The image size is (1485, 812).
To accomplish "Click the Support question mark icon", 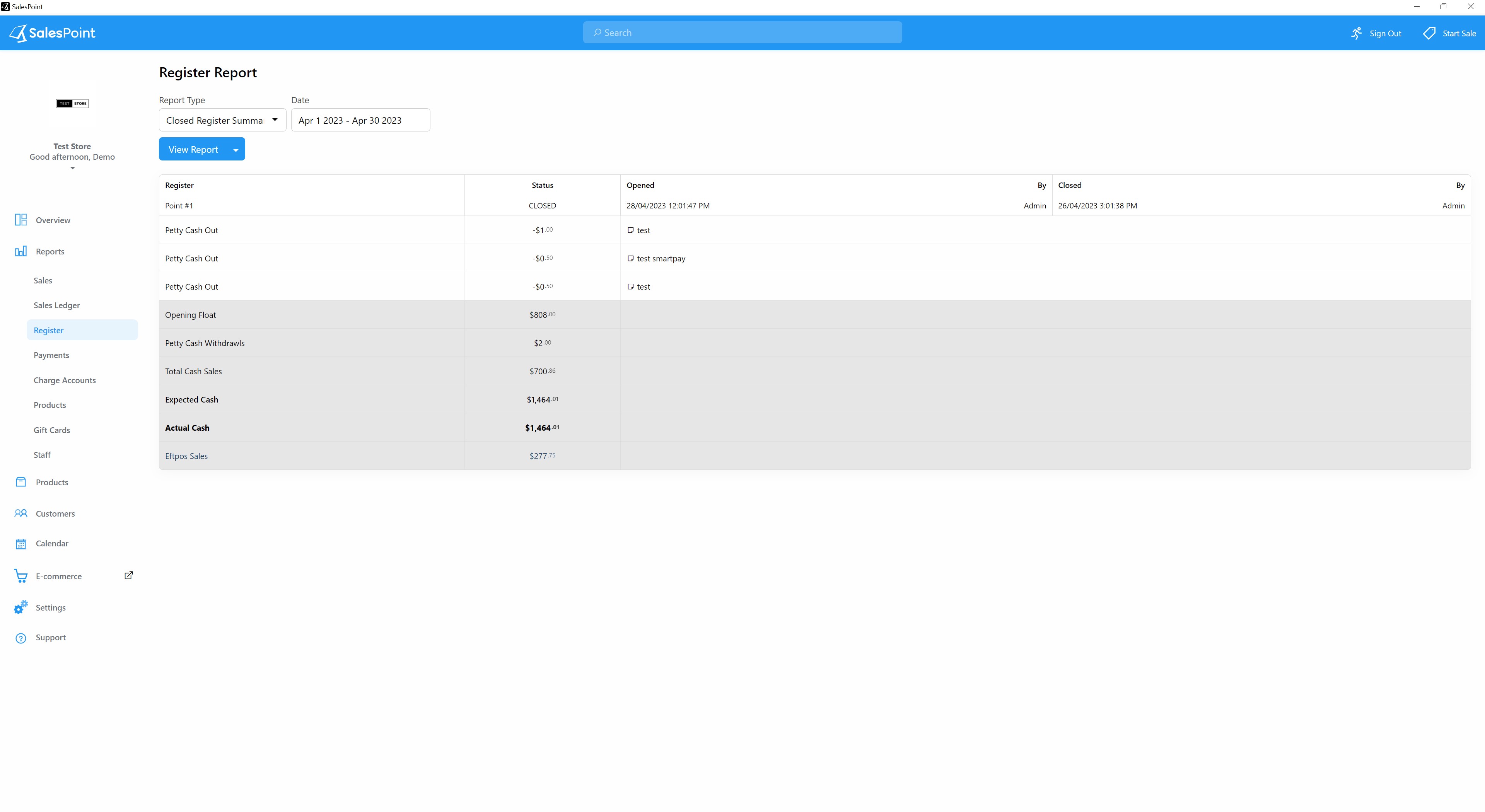I will click(21, 637).
